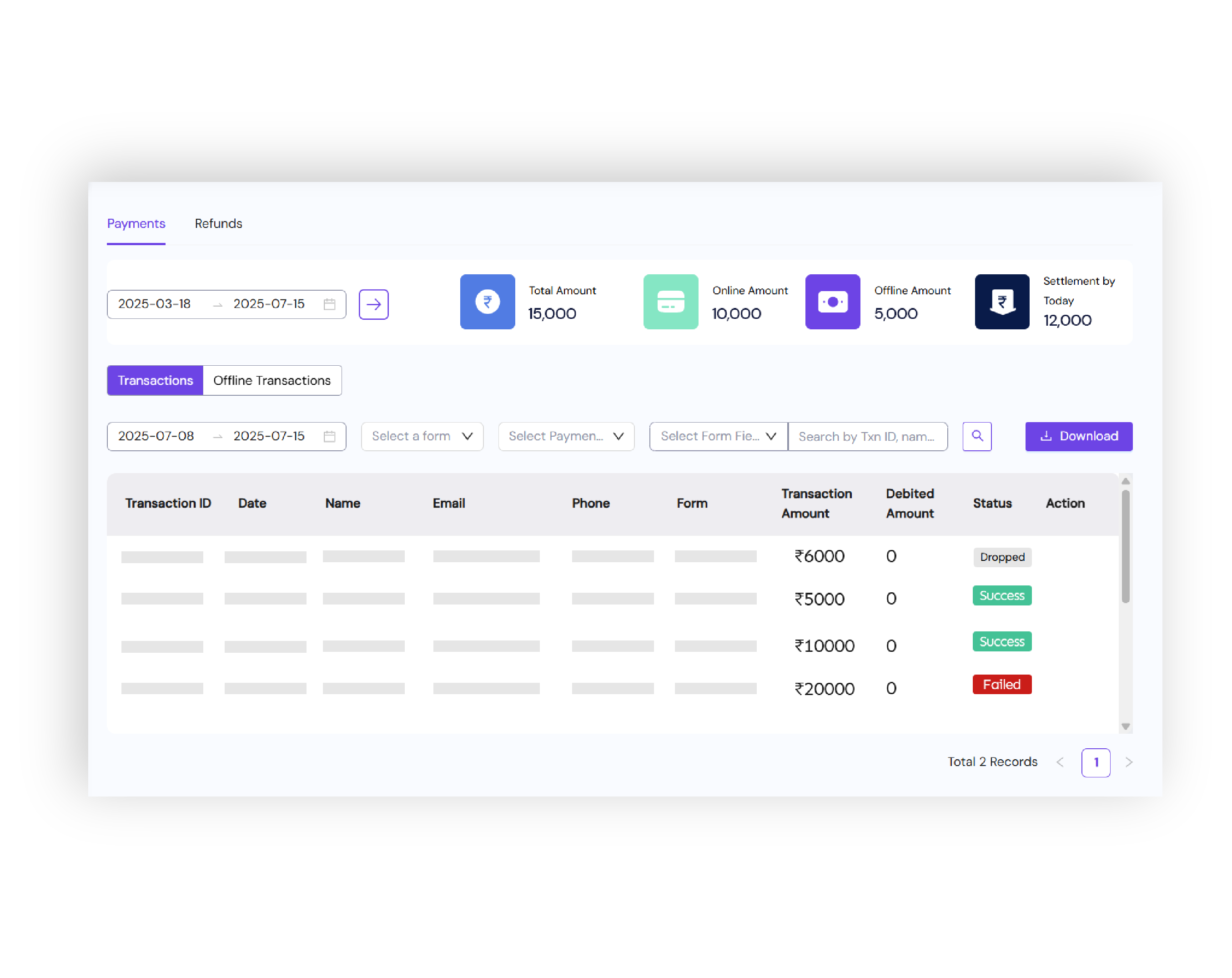Screen dimensions: 1232x978
Task: Click the magnifier search icon button
Action: click(976, 436)
